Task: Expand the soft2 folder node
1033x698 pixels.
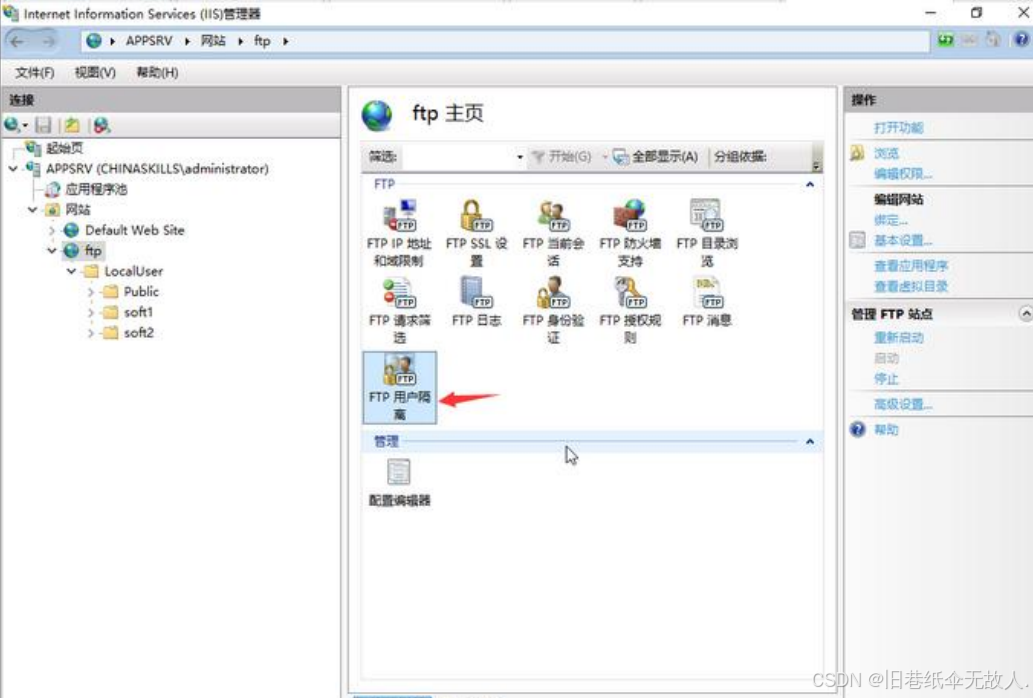Action: (90, 333)
